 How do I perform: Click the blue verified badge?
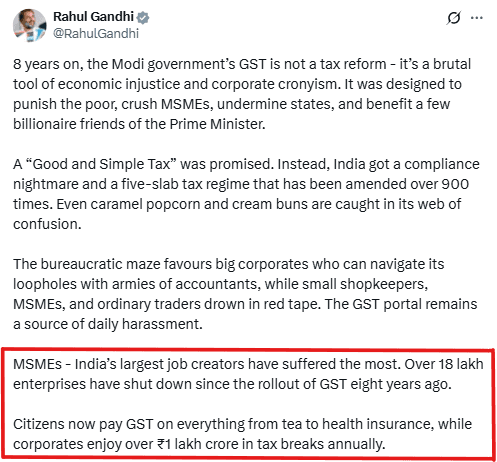tap(143, 17)
